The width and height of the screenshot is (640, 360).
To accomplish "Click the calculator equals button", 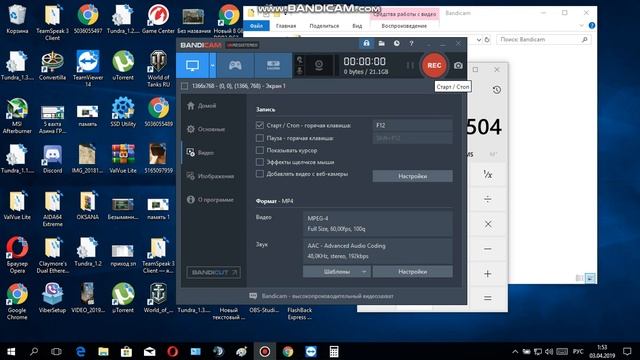I will [488, 299].
